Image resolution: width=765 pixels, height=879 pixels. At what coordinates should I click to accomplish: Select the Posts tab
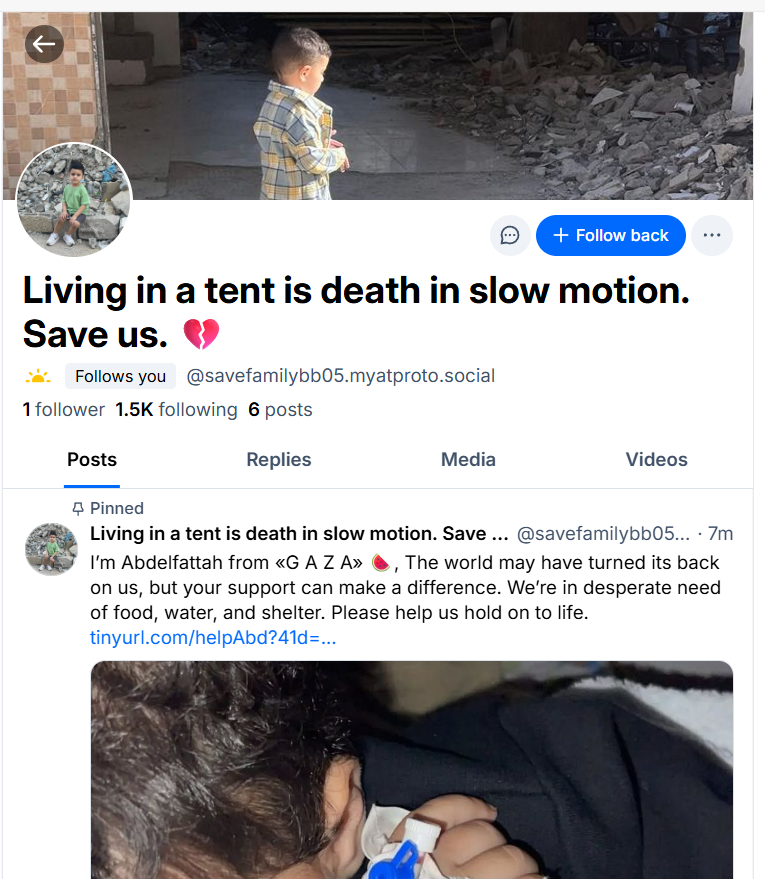(92, 460)
